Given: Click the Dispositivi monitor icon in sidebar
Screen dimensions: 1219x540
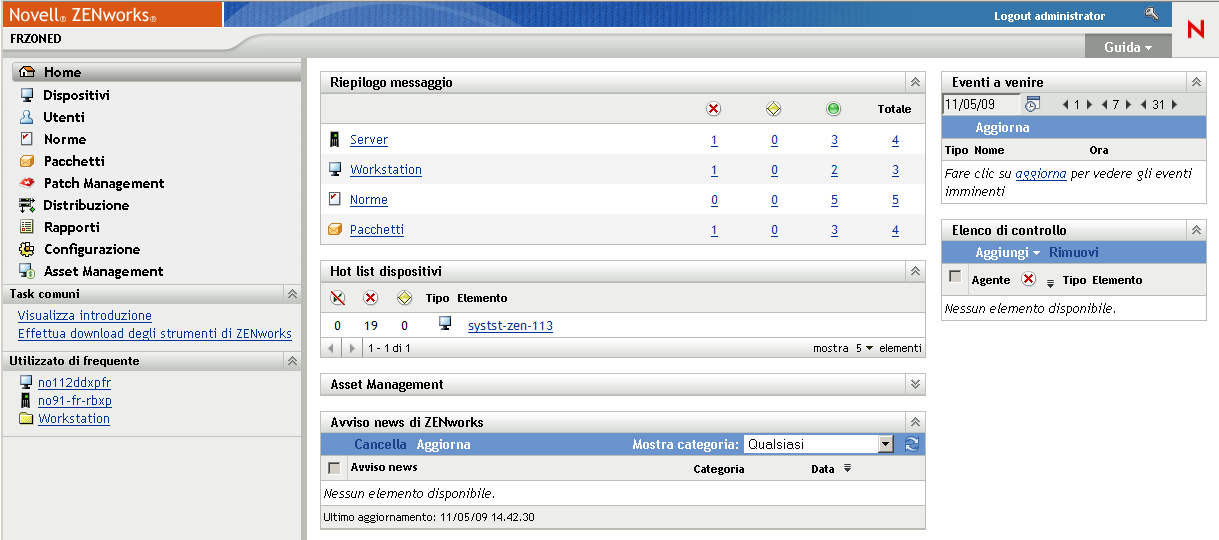Looking at the screenshot, I should click(27, 95).
